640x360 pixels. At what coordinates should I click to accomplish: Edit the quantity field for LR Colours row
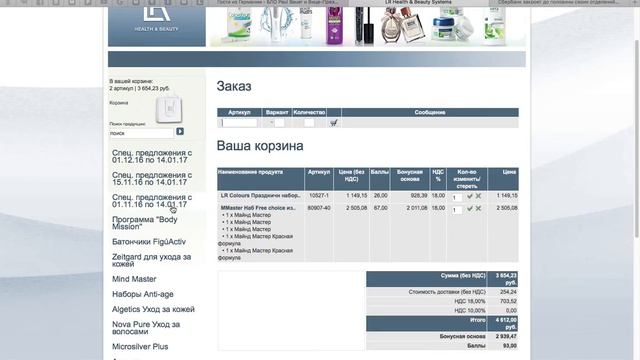(457, 198)
